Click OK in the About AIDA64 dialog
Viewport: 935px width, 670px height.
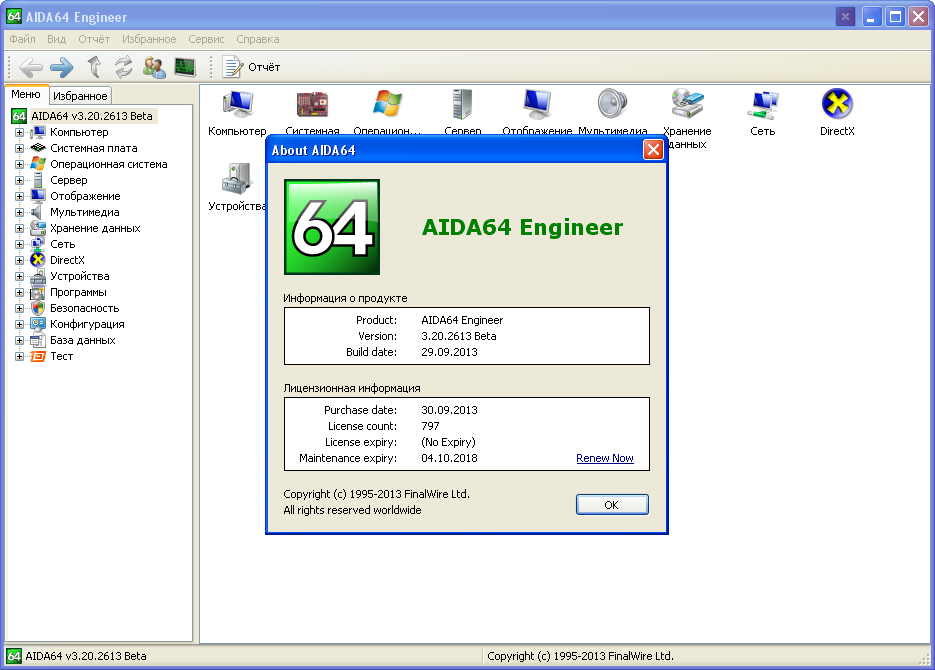(x=612, y=505)
